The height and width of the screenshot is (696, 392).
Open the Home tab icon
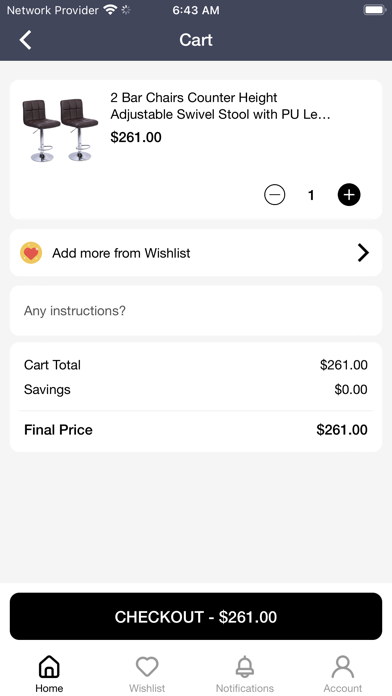[x=49, y=667]
